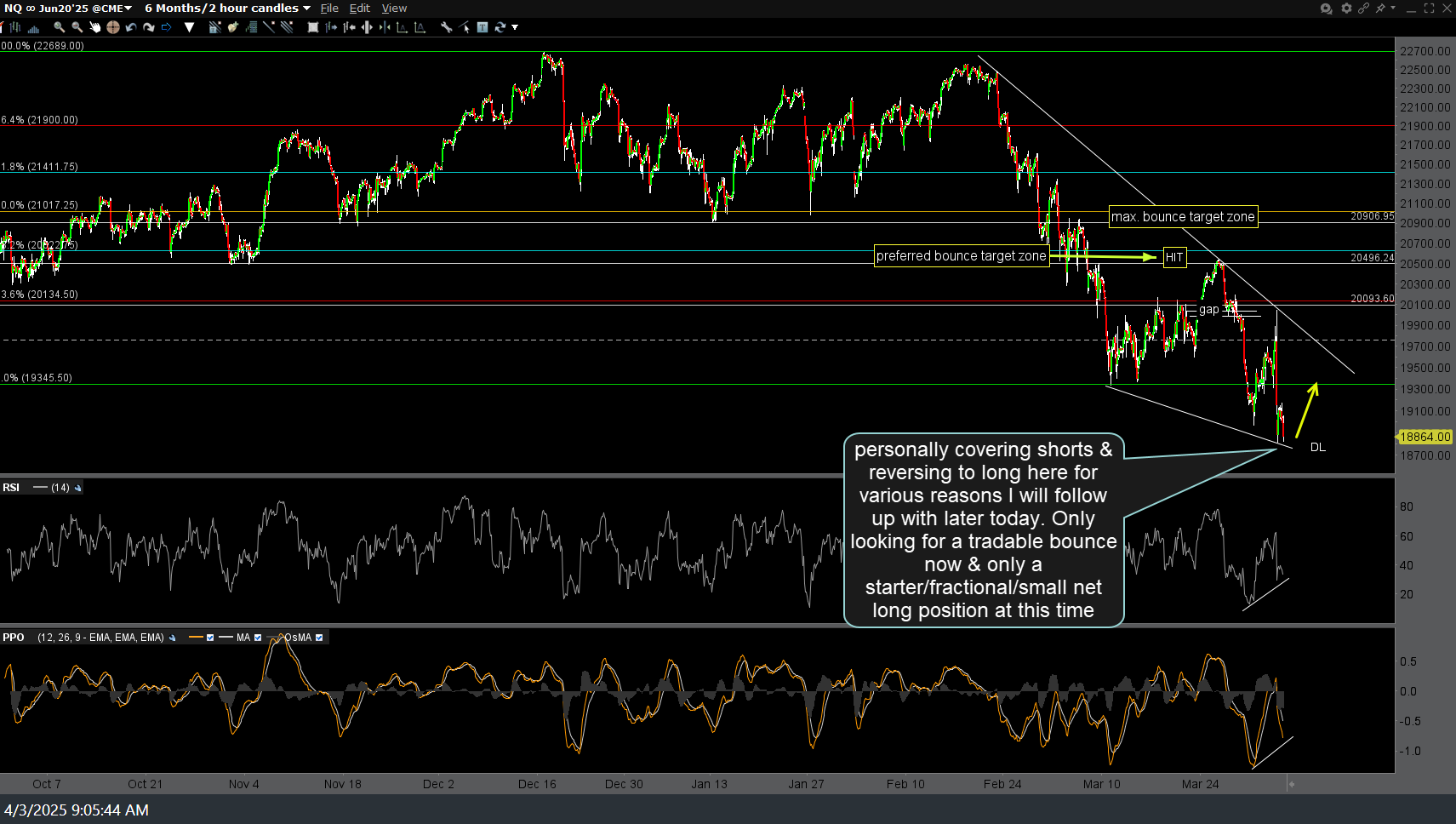This screenshot has height=824, width=1456.
Task: Click the chart link-sharing icon
Action: pyautogui.click(x=1363, y=8)
